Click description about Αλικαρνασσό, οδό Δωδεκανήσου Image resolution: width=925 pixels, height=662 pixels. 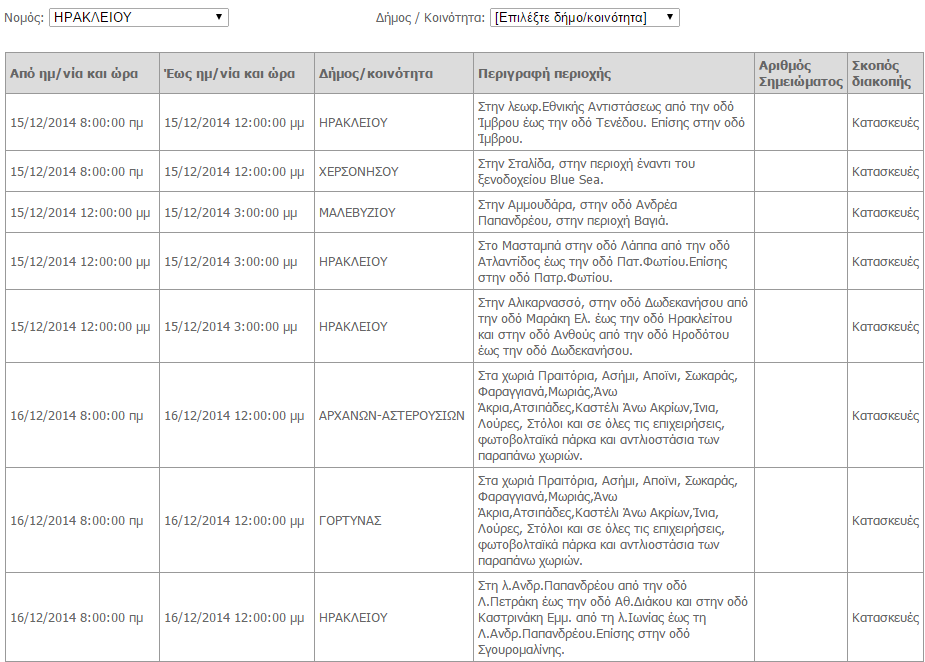click(x=613, y=326)
